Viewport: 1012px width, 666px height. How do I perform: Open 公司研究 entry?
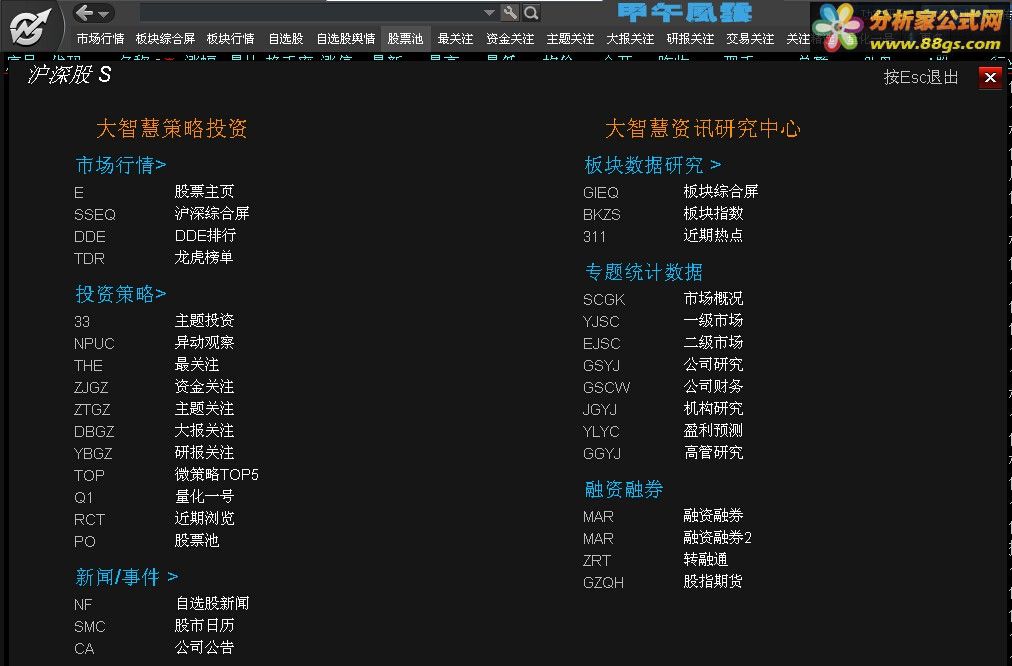click(x=713, y=365)
